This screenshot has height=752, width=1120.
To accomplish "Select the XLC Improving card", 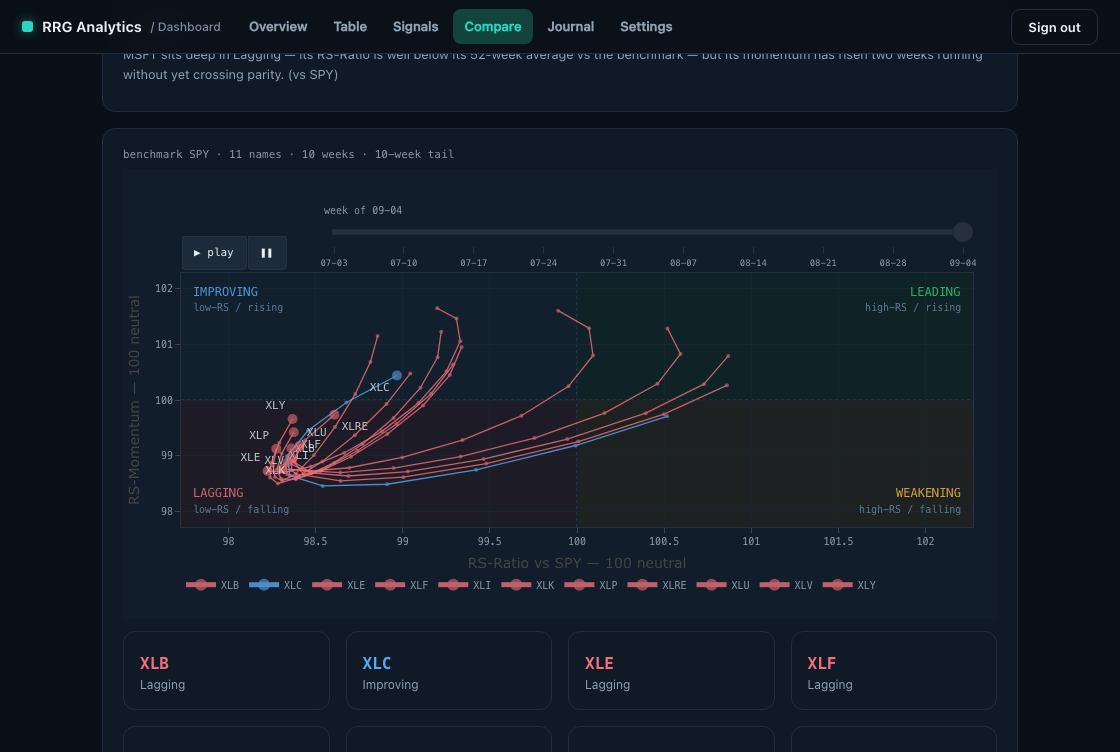I will coord(449,670).
